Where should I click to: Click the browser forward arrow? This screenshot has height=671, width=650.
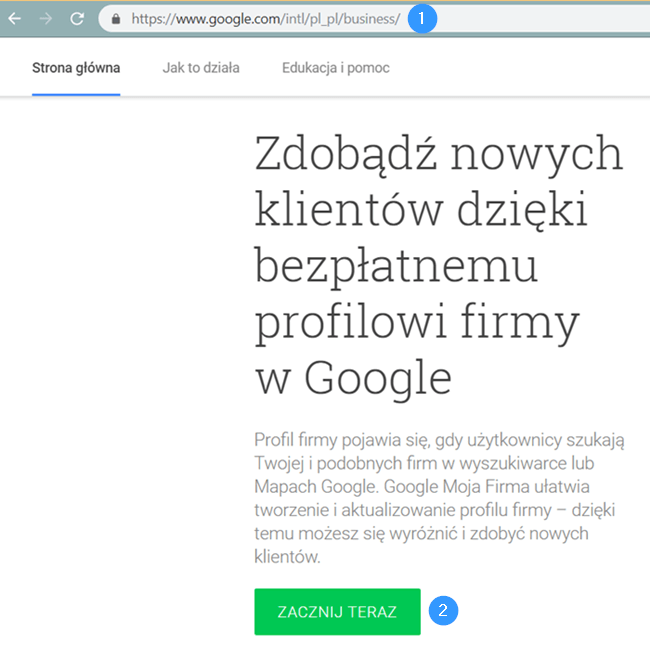(46, 19)
